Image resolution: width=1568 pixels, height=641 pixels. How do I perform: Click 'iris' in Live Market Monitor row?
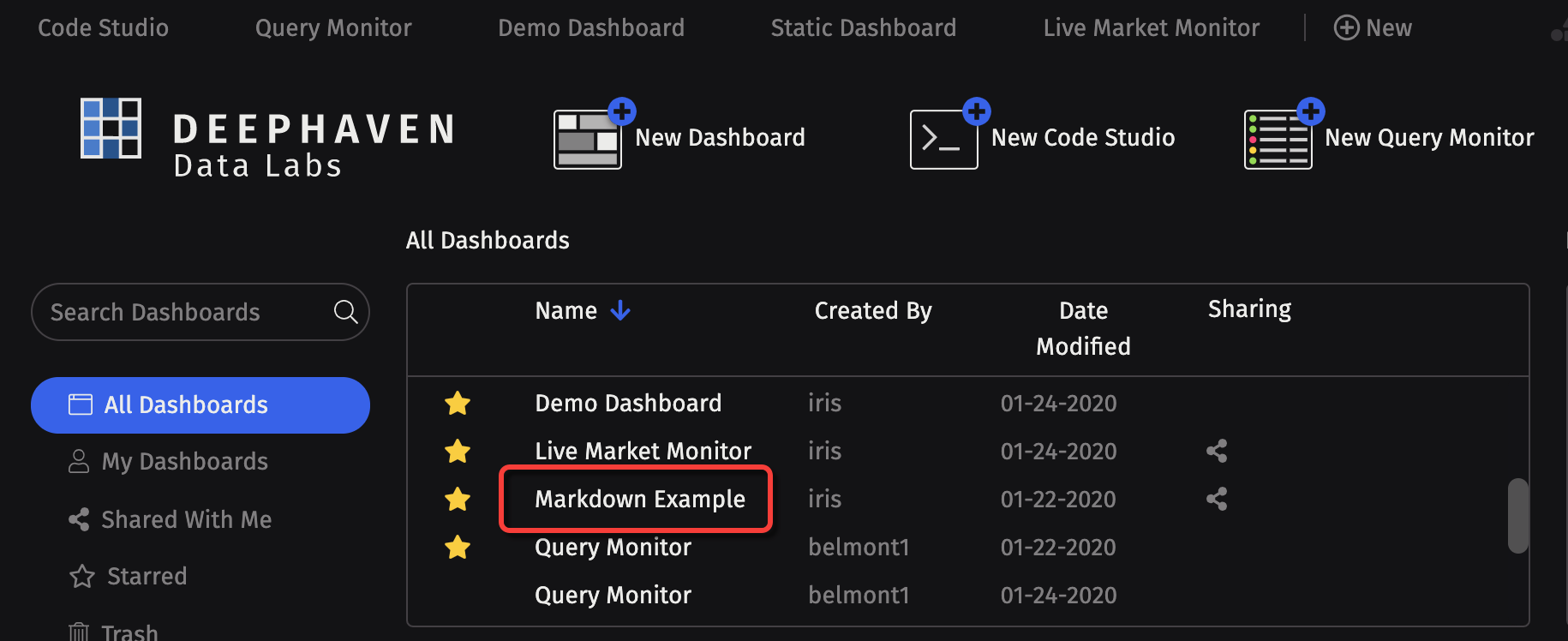[x=824, y=451]
